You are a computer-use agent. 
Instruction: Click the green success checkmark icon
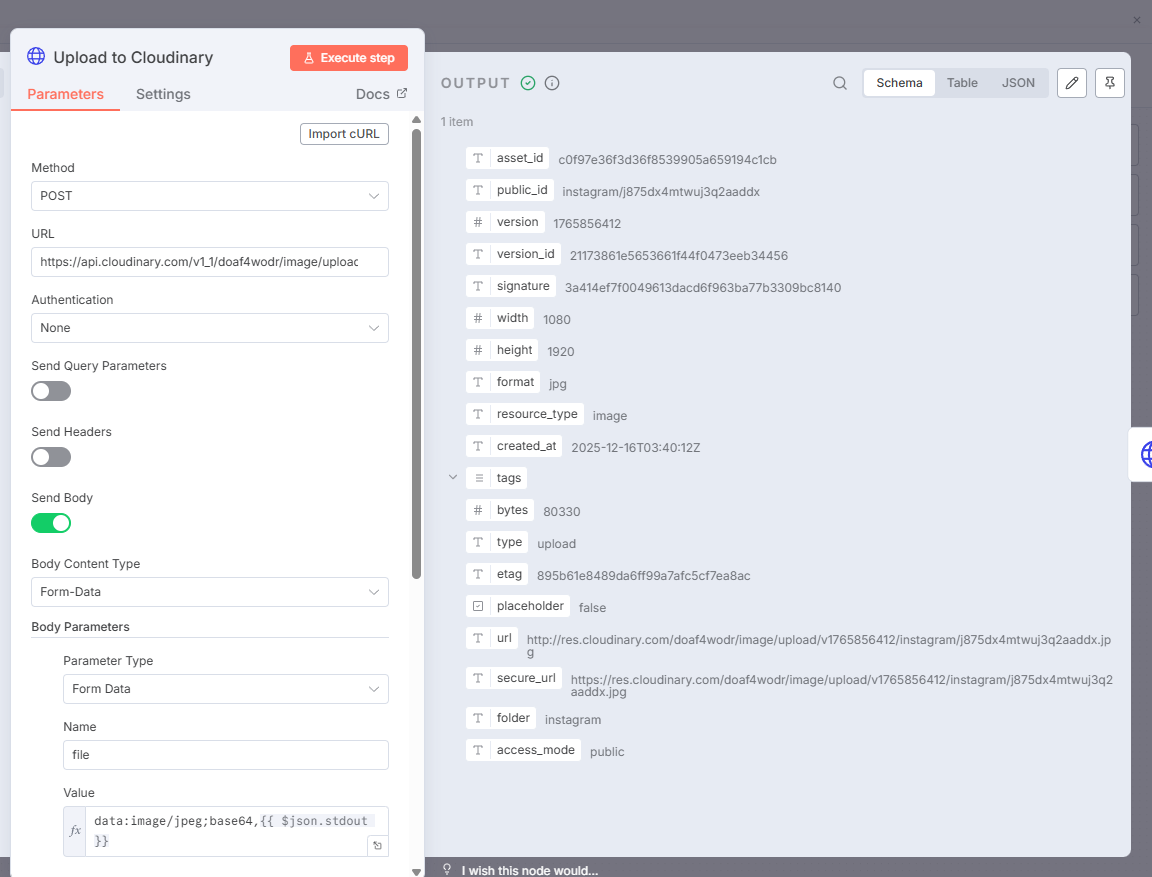pos(528,83)
